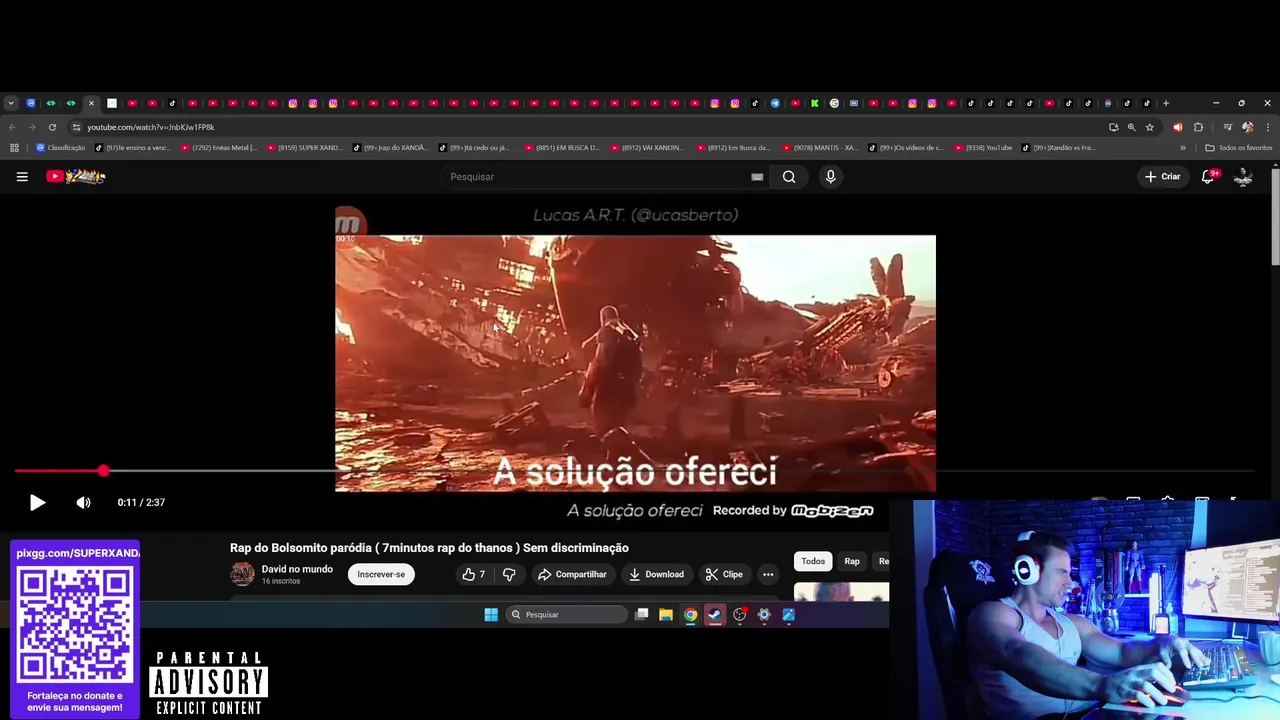
Task: Open the SUPER XAND bookmark
Action: click(x=305, y=148)
